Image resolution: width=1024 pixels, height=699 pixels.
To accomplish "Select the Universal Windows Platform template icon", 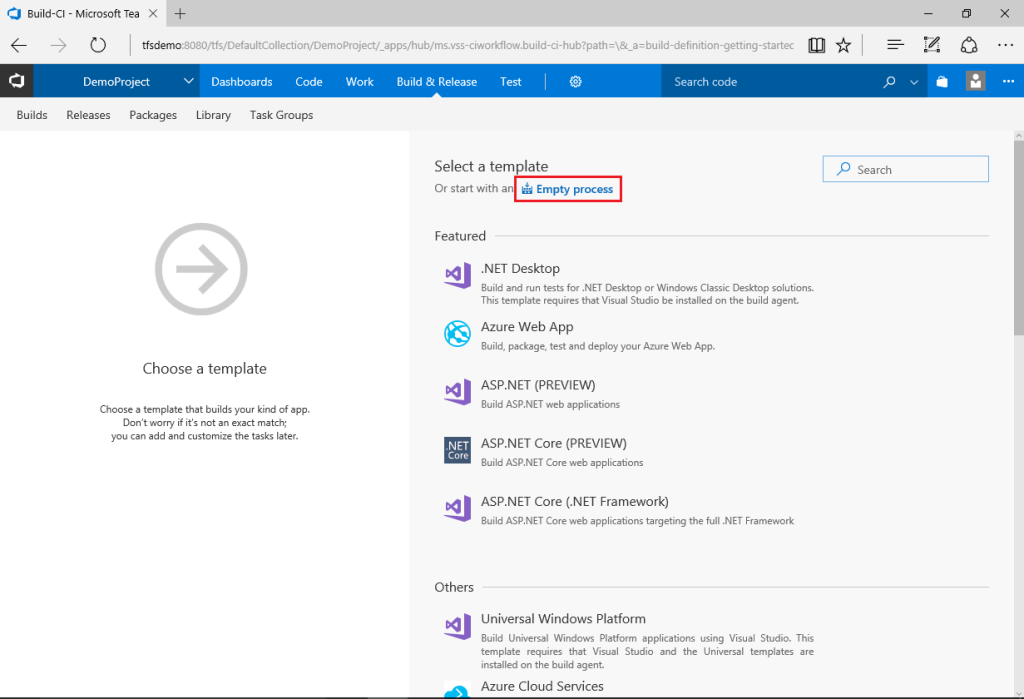I will click(x=457, y=626).
